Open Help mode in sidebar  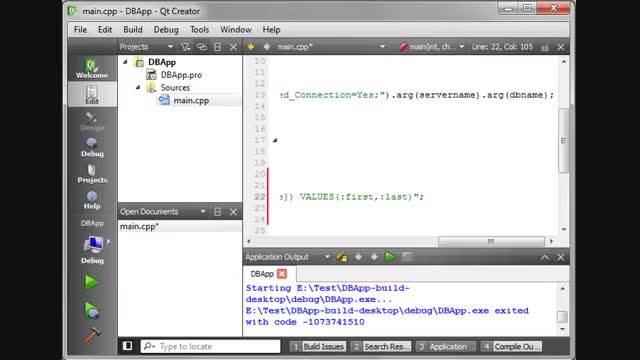tap(92, 200)
